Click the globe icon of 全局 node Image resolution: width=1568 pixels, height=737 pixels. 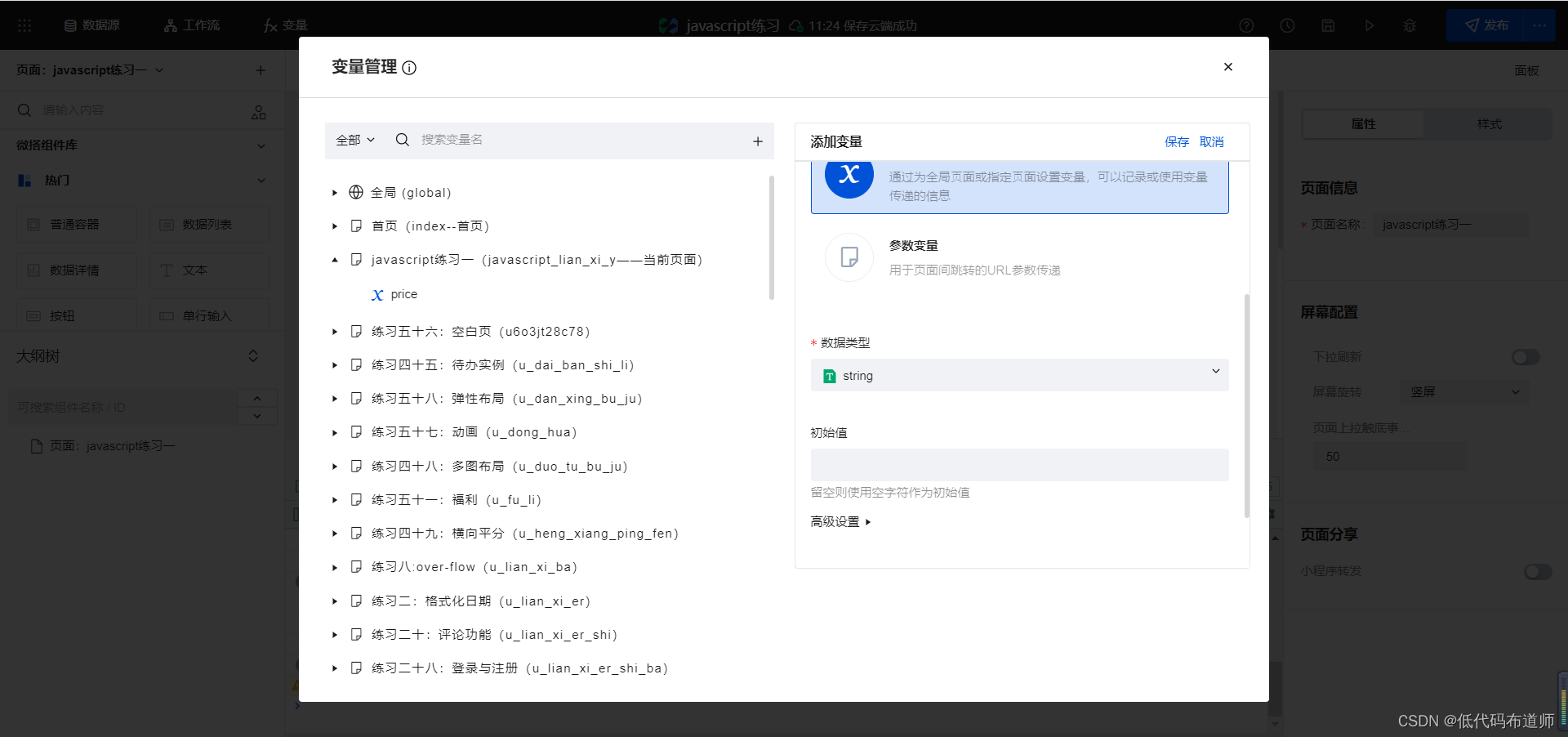click(x=356, y=192)
